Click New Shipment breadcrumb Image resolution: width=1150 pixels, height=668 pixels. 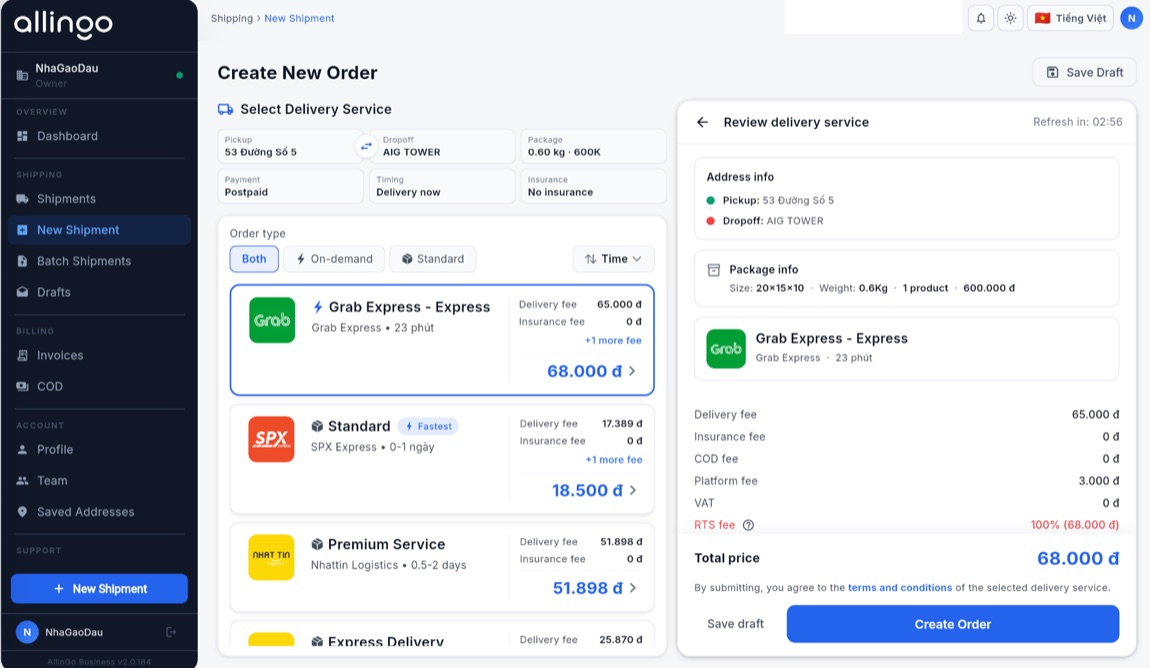click(299, 18)
